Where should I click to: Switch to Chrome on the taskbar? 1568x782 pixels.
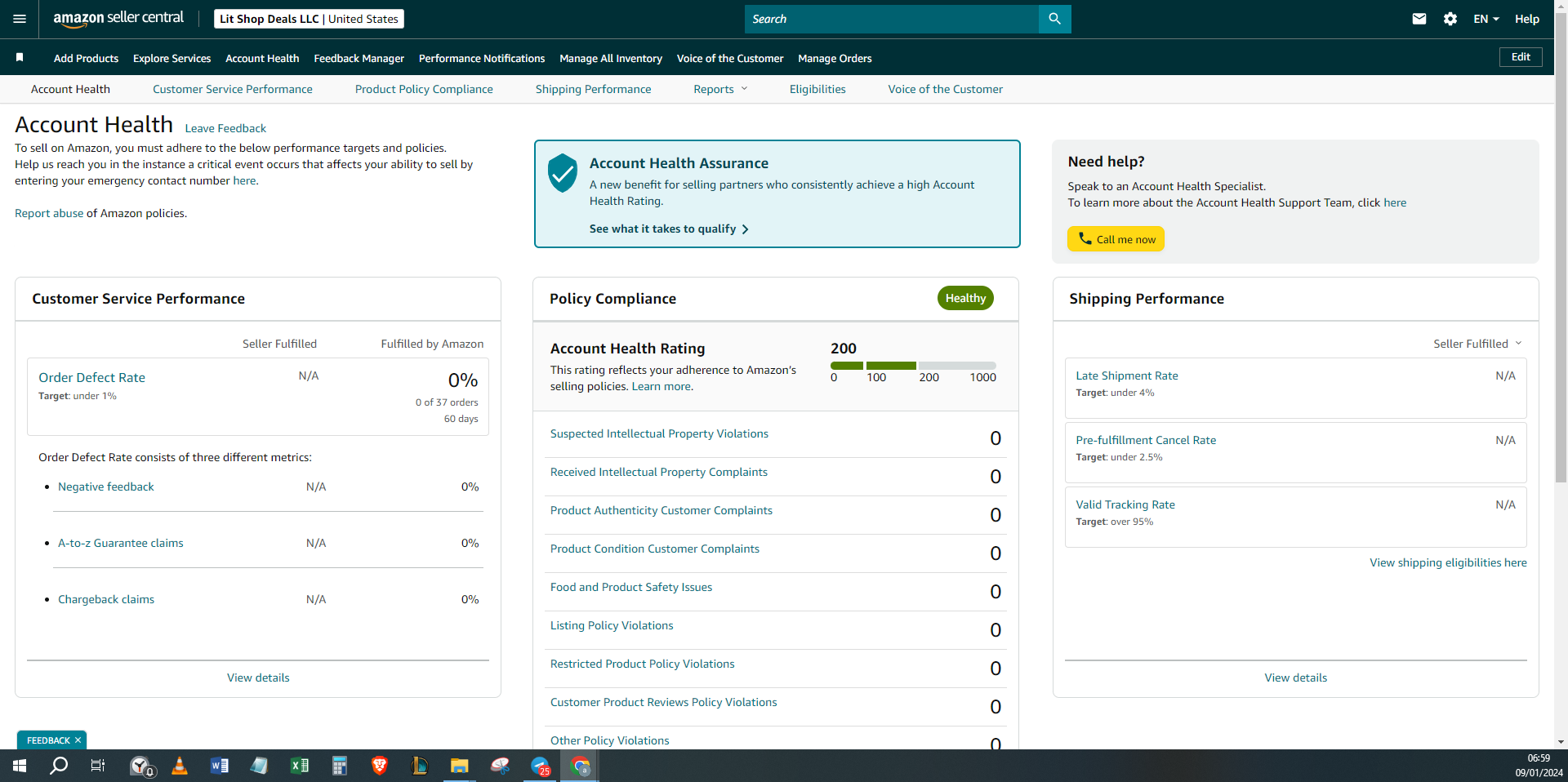(x=580, y=766)
